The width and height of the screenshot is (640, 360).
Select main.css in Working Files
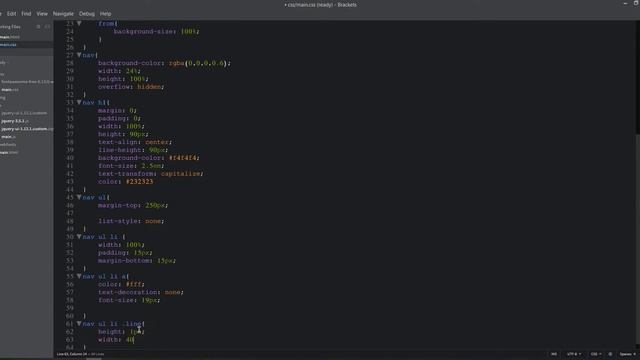click(x=8, y=45)
